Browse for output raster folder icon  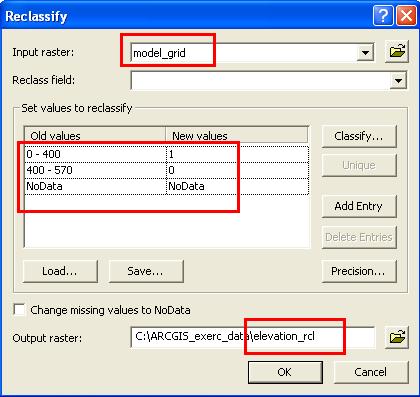tap(397, 337)
